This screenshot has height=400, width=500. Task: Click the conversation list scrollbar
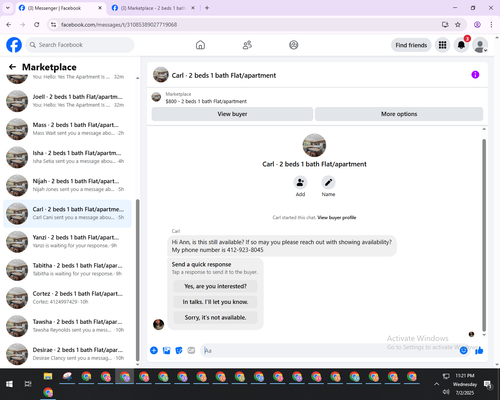(x=137, y=280)
